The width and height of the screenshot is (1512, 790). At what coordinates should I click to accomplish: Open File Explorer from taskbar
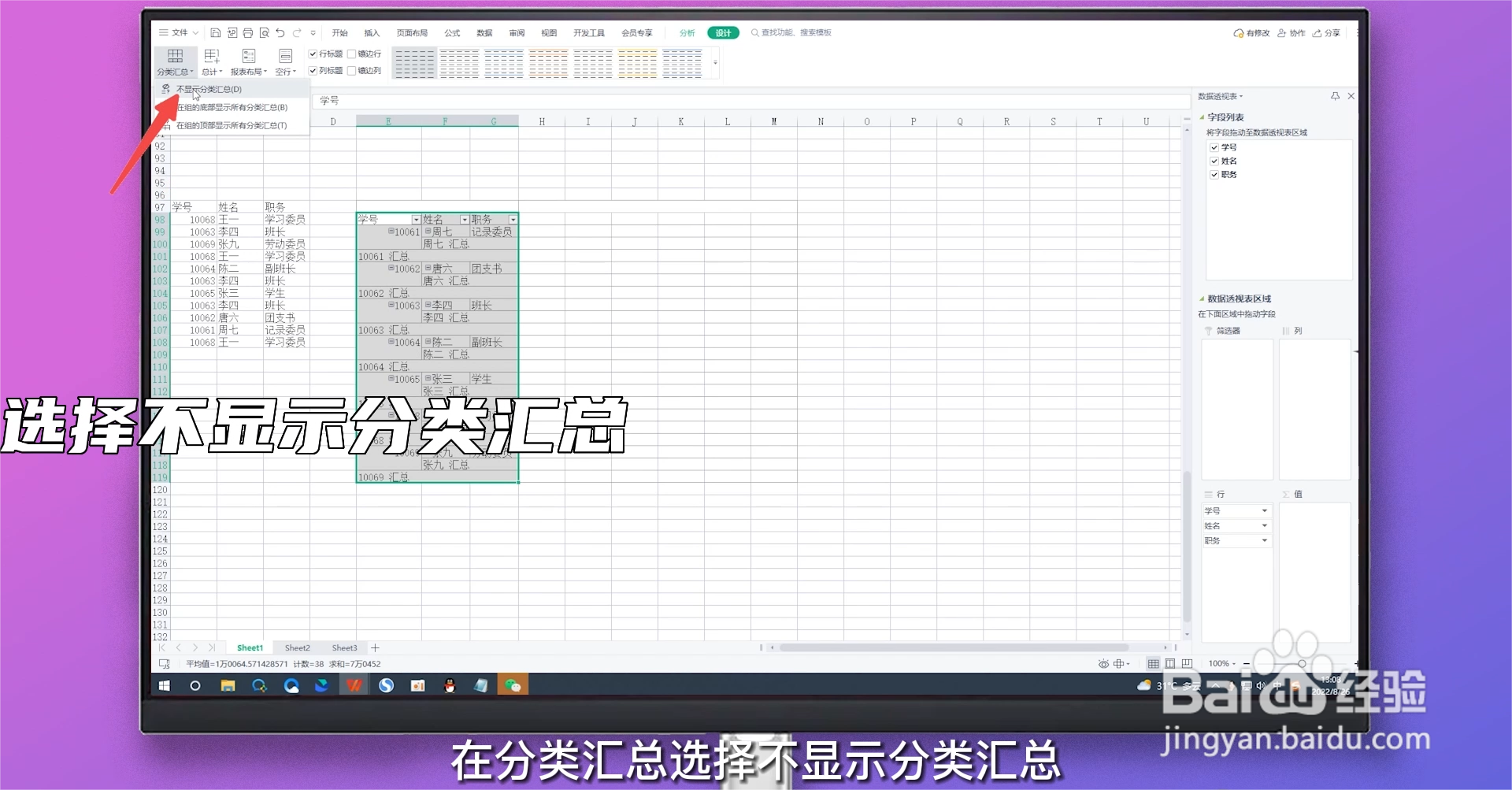(228, 686)
